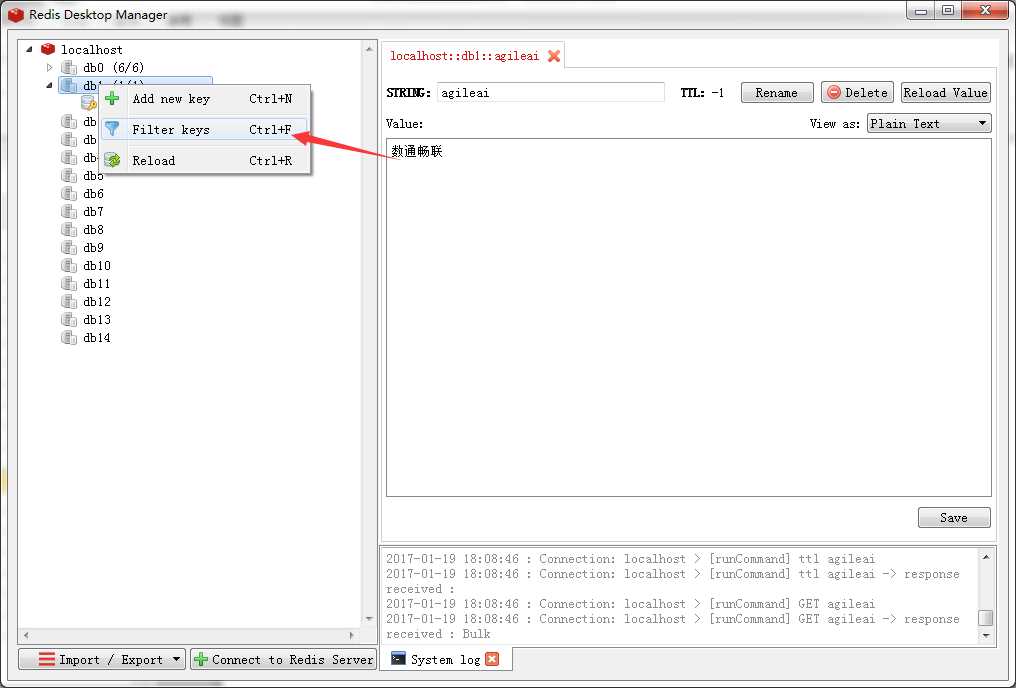Click the db7 database icon

point(69,212)
